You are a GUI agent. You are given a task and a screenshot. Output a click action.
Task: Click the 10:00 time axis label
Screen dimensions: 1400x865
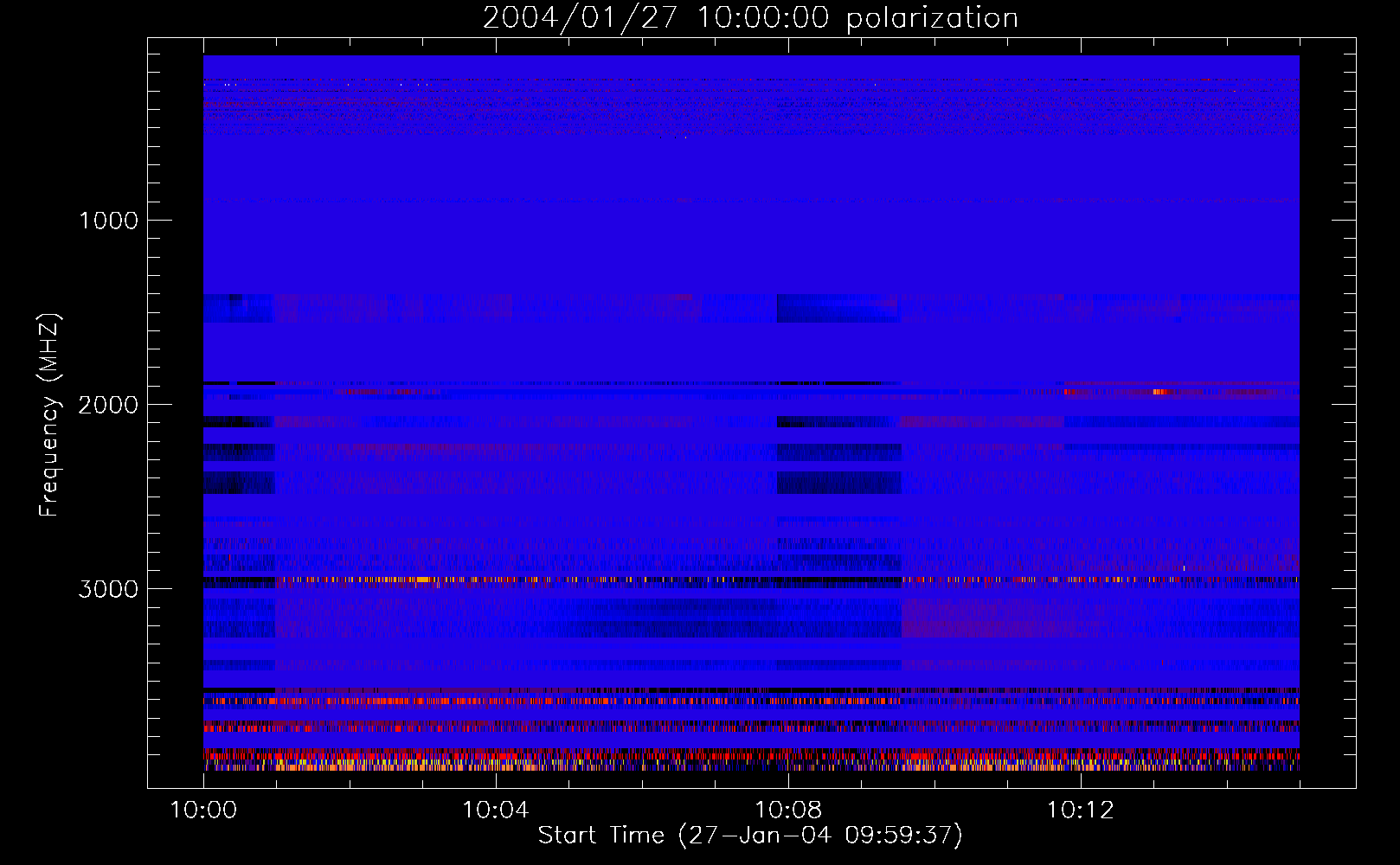[203, 811]
